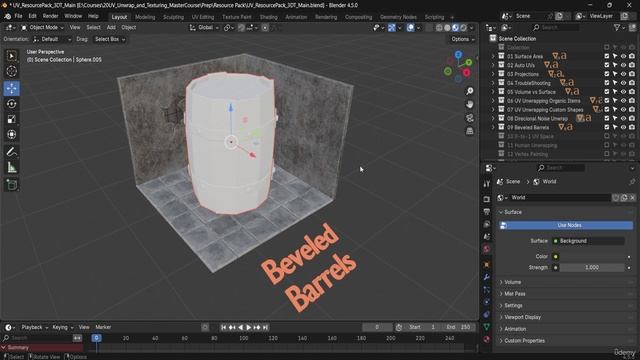This screenshot has height=360, width=640.
Task: Select the 3D Cursor tool
Action: 12,71
